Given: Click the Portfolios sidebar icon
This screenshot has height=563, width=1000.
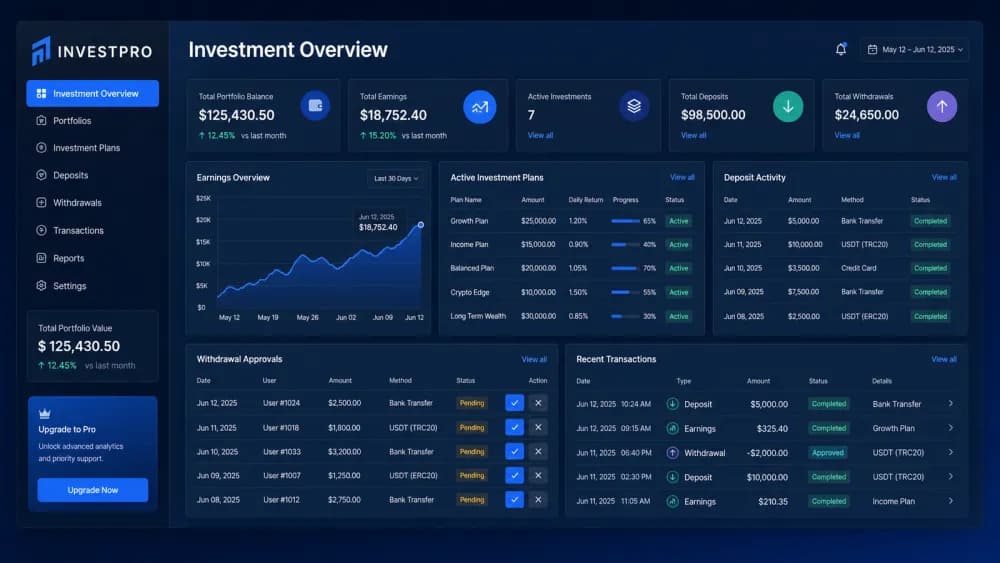Looking at the screenshot, I should (41, 121).
